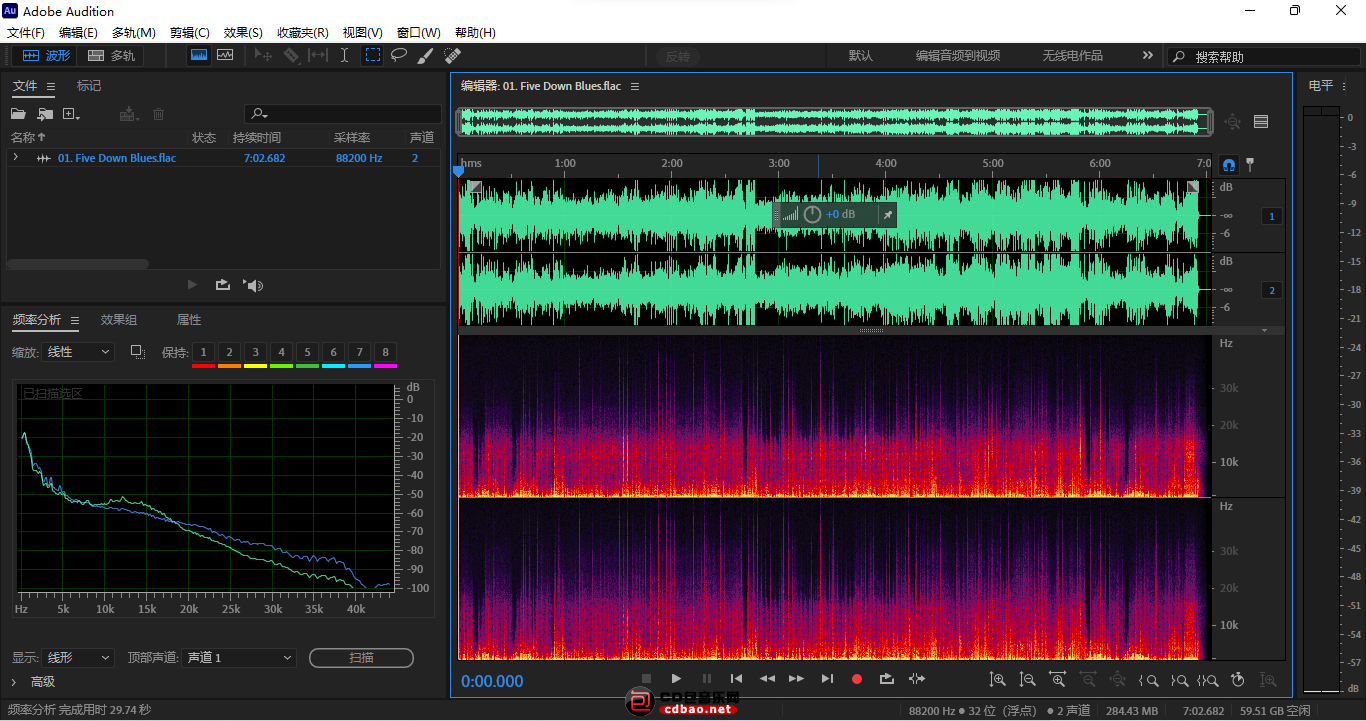This screenshot has height=721, width=1366.
Task: Open the 频率分析 panel menu icon
Action: pos(75,321)
